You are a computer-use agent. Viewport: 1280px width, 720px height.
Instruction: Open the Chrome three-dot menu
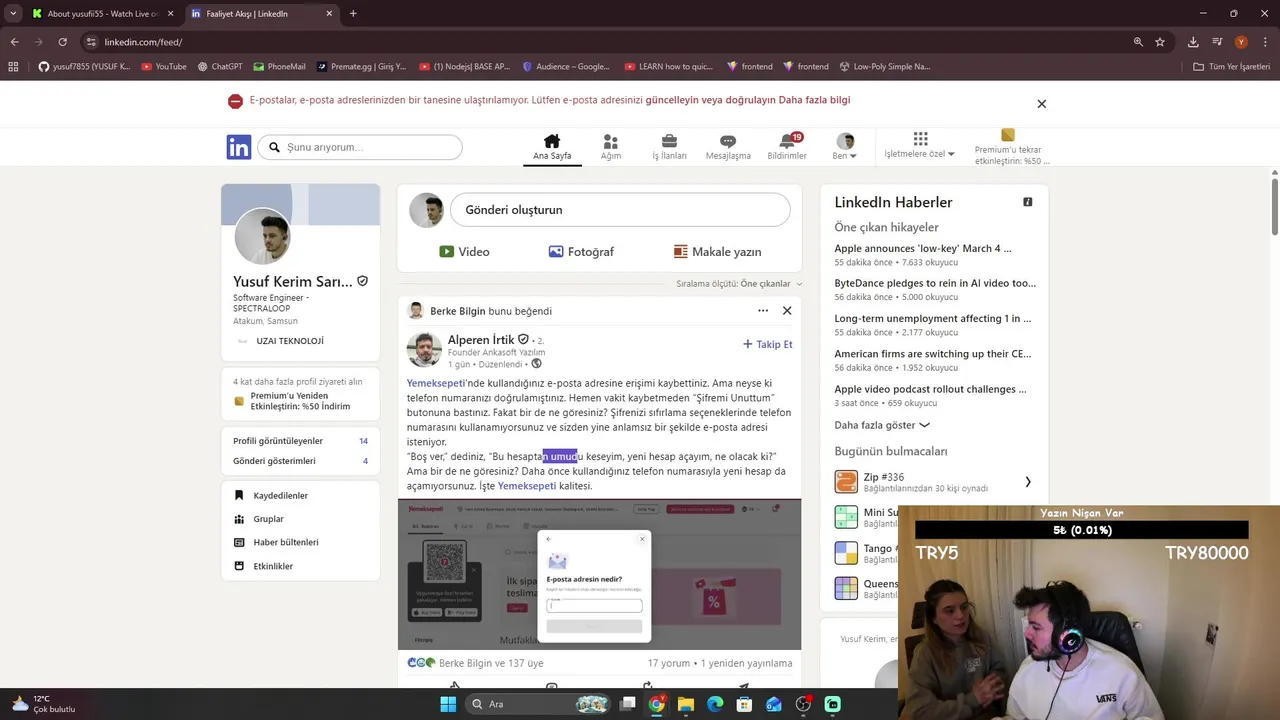tap(1265, 42)
